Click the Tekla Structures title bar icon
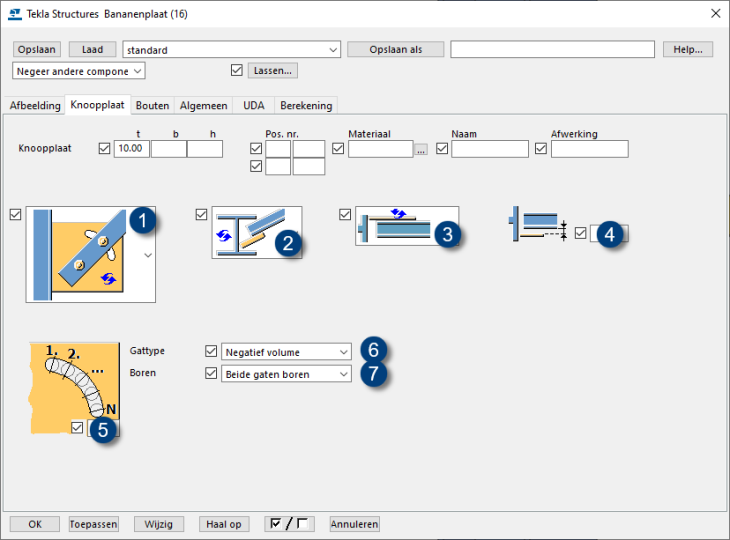 [x=14, y=14]
